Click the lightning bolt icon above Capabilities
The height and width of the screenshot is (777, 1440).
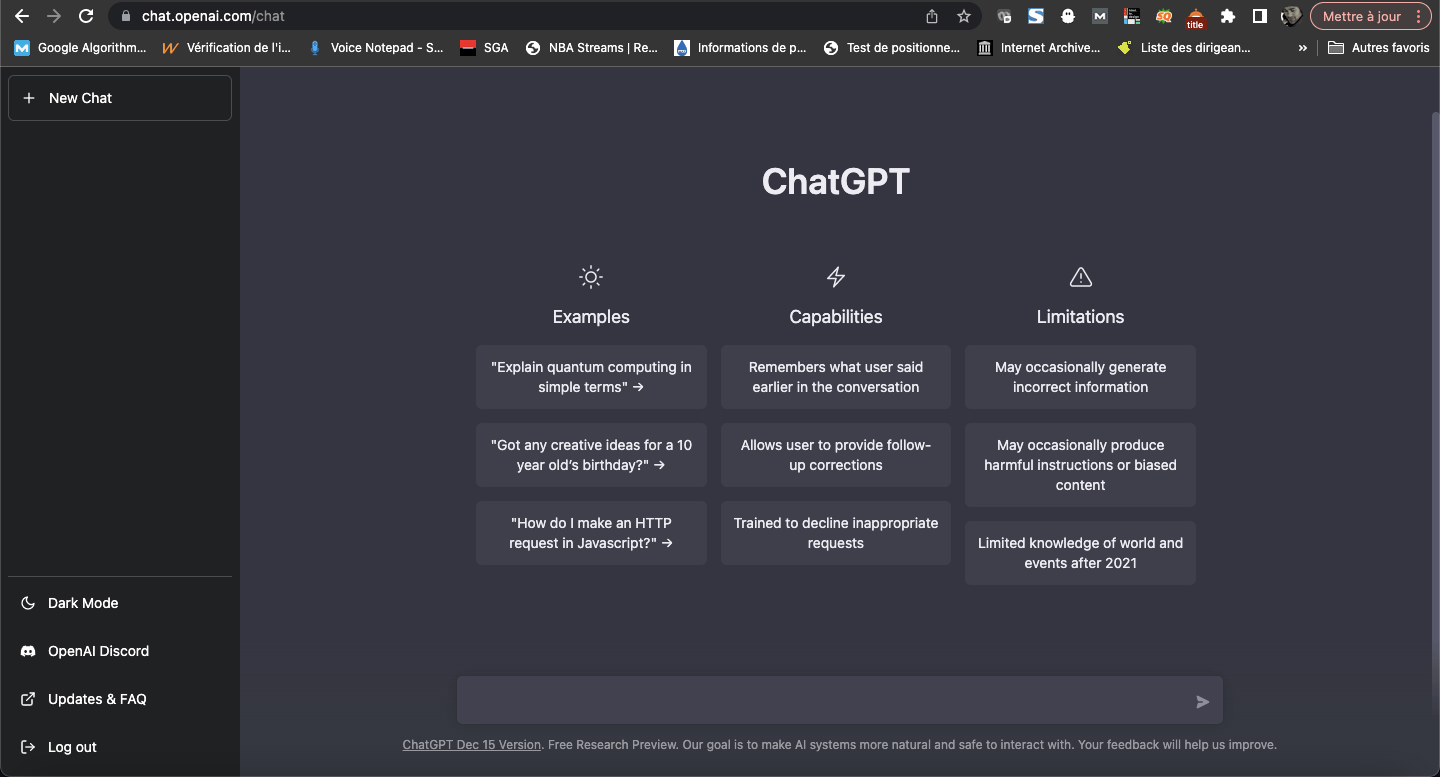coord(836,277)
